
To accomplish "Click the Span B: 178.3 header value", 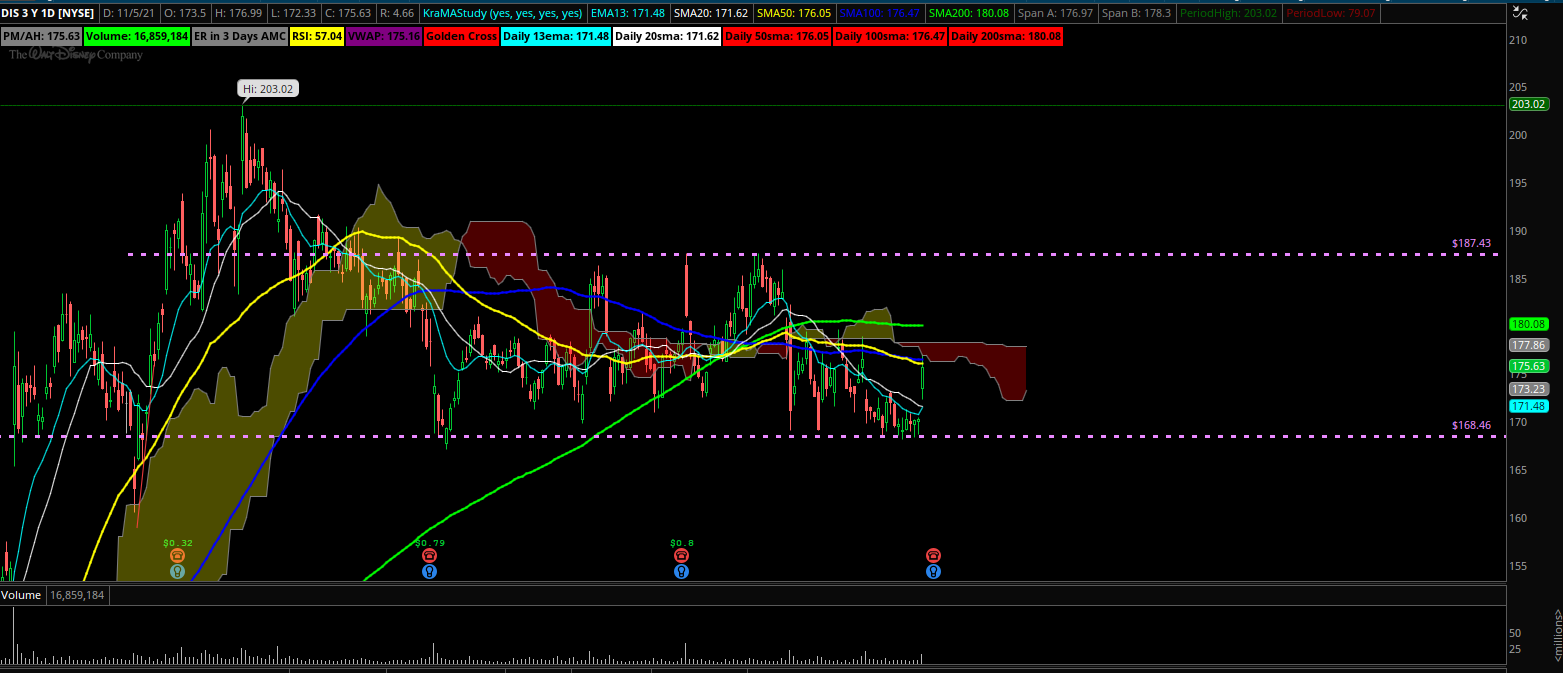I will [1135, 13].
